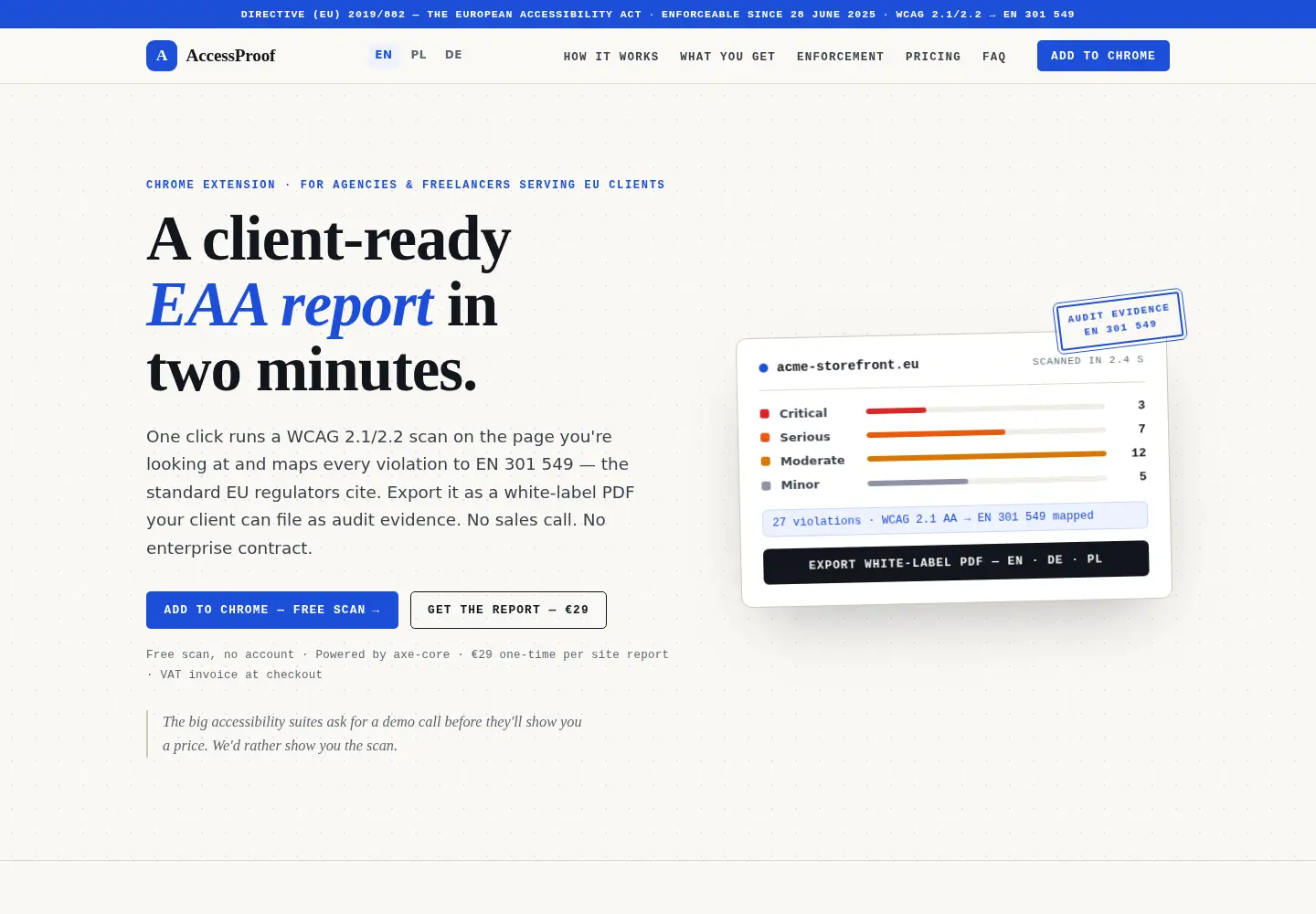Viewport: 1316px width, 914px height.
Task: Click the orange Serious severity marker
Action: (x=765, y=438)
